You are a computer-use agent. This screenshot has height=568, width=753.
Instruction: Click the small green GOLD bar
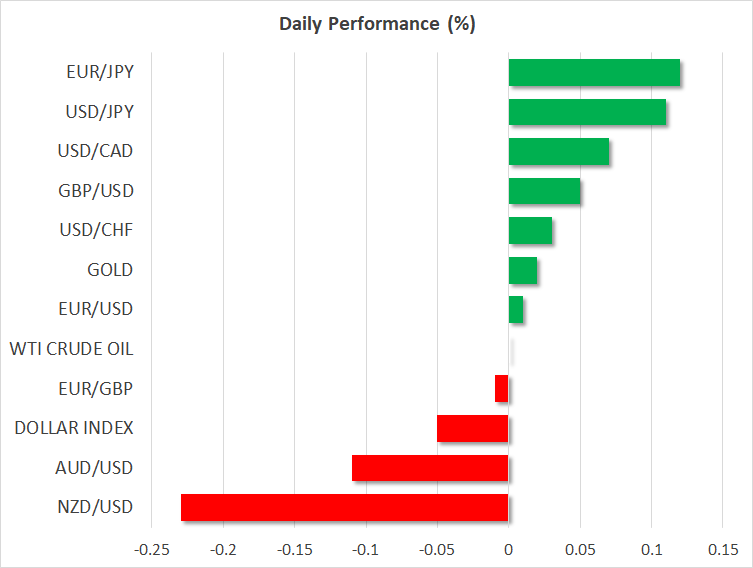523,270
